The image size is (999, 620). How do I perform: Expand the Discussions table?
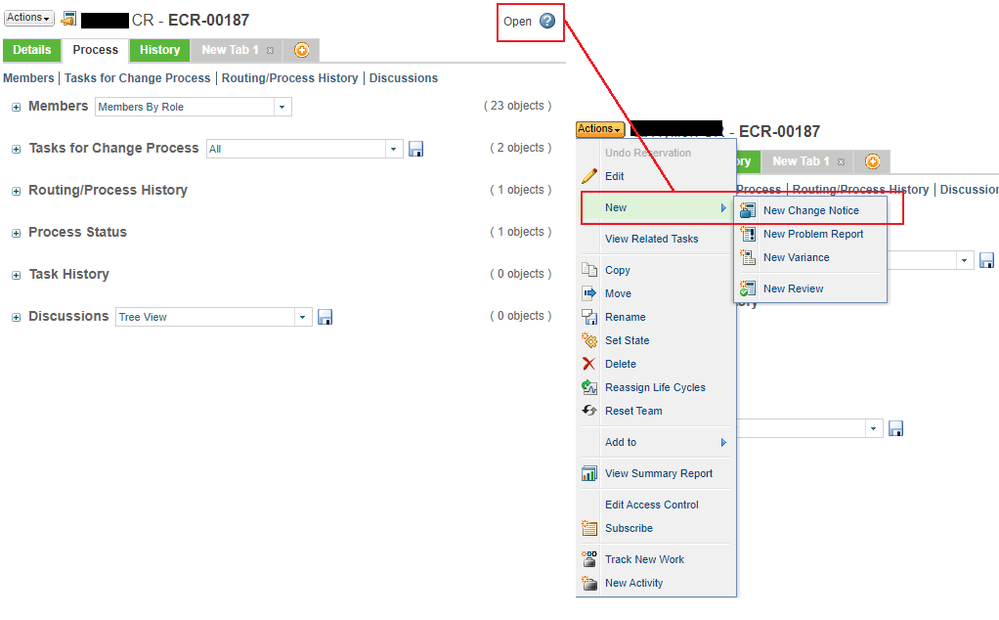tap(16, 318)
